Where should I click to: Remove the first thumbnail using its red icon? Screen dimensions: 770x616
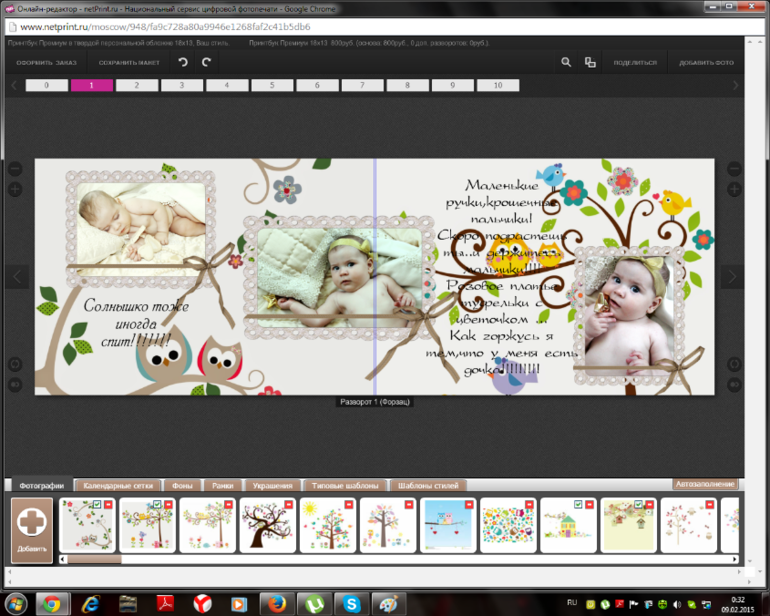click(x=108, y=505)
